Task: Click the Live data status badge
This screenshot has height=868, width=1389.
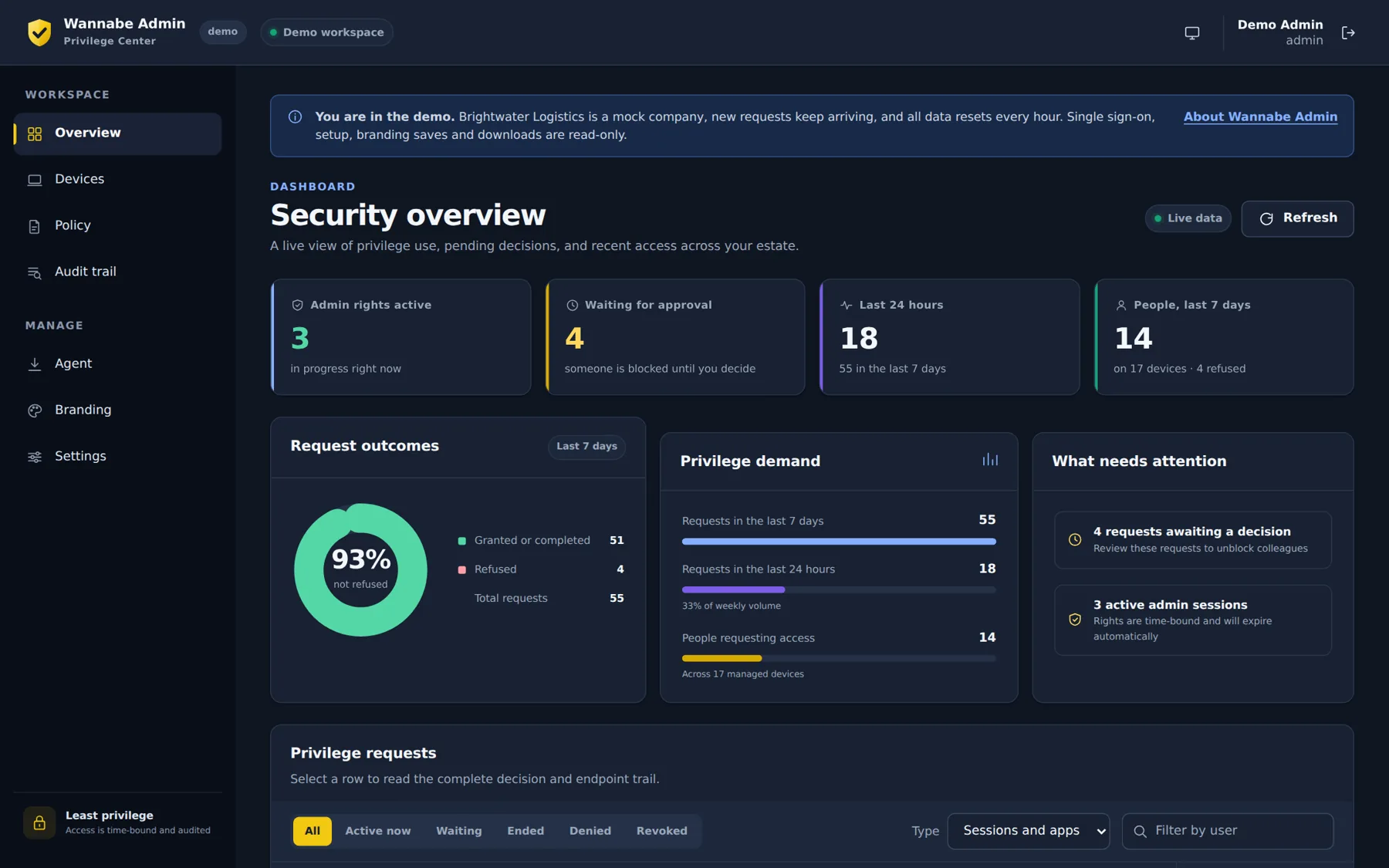Action: pyautogui.click(x=1188, y=218)
